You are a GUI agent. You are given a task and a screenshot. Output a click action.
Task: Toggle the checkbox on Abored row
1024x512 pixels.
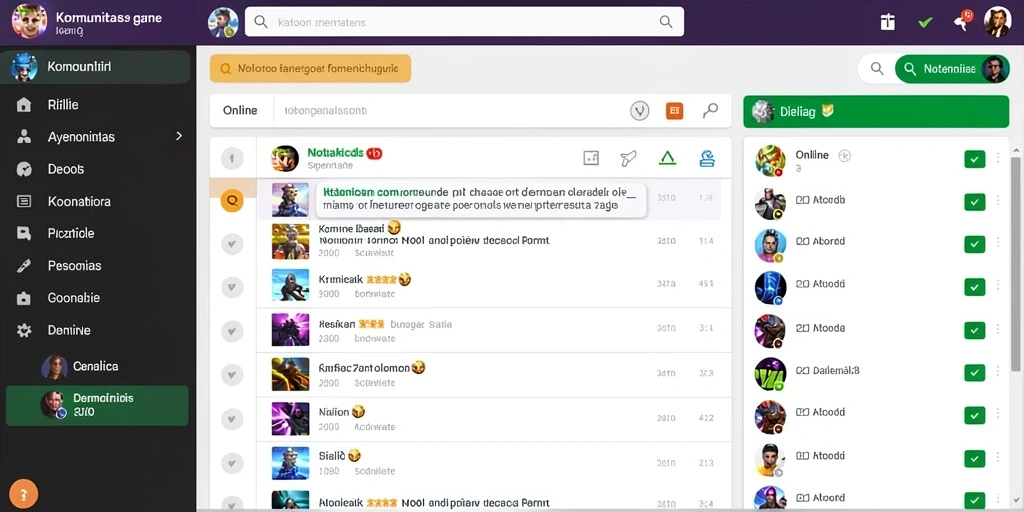pyautogui.click(x=974, y=244)
